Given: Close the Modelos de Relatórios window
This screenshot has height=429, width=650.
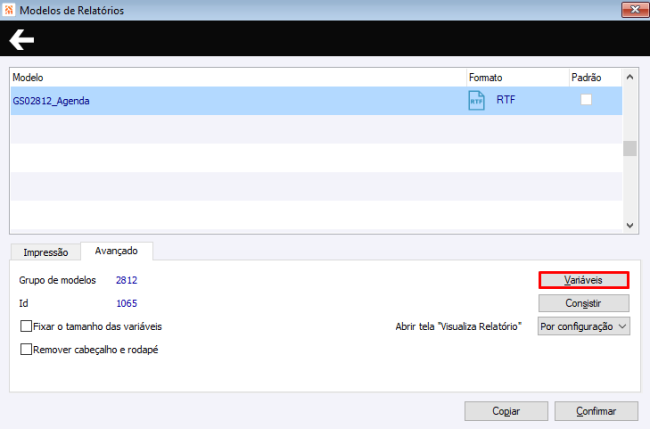Looking at the screenshot, I should [635, 10].
